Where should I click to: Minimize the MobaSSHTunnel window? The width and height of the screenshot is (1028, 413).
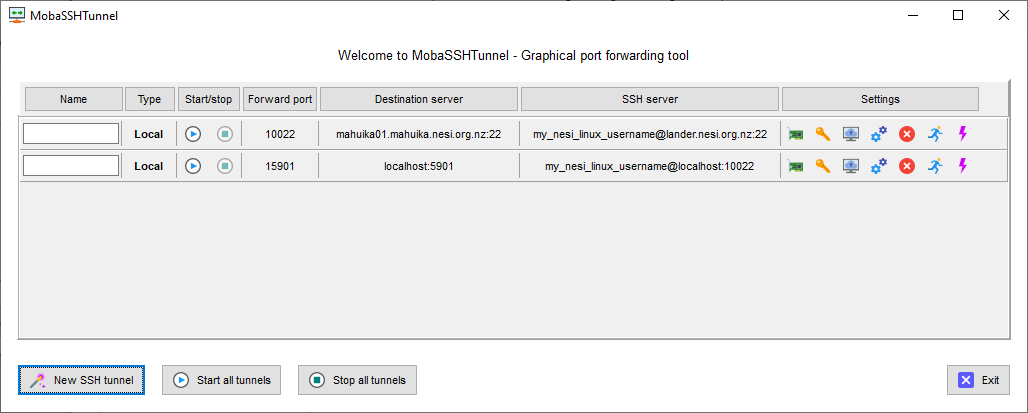(x=913, y=16)
